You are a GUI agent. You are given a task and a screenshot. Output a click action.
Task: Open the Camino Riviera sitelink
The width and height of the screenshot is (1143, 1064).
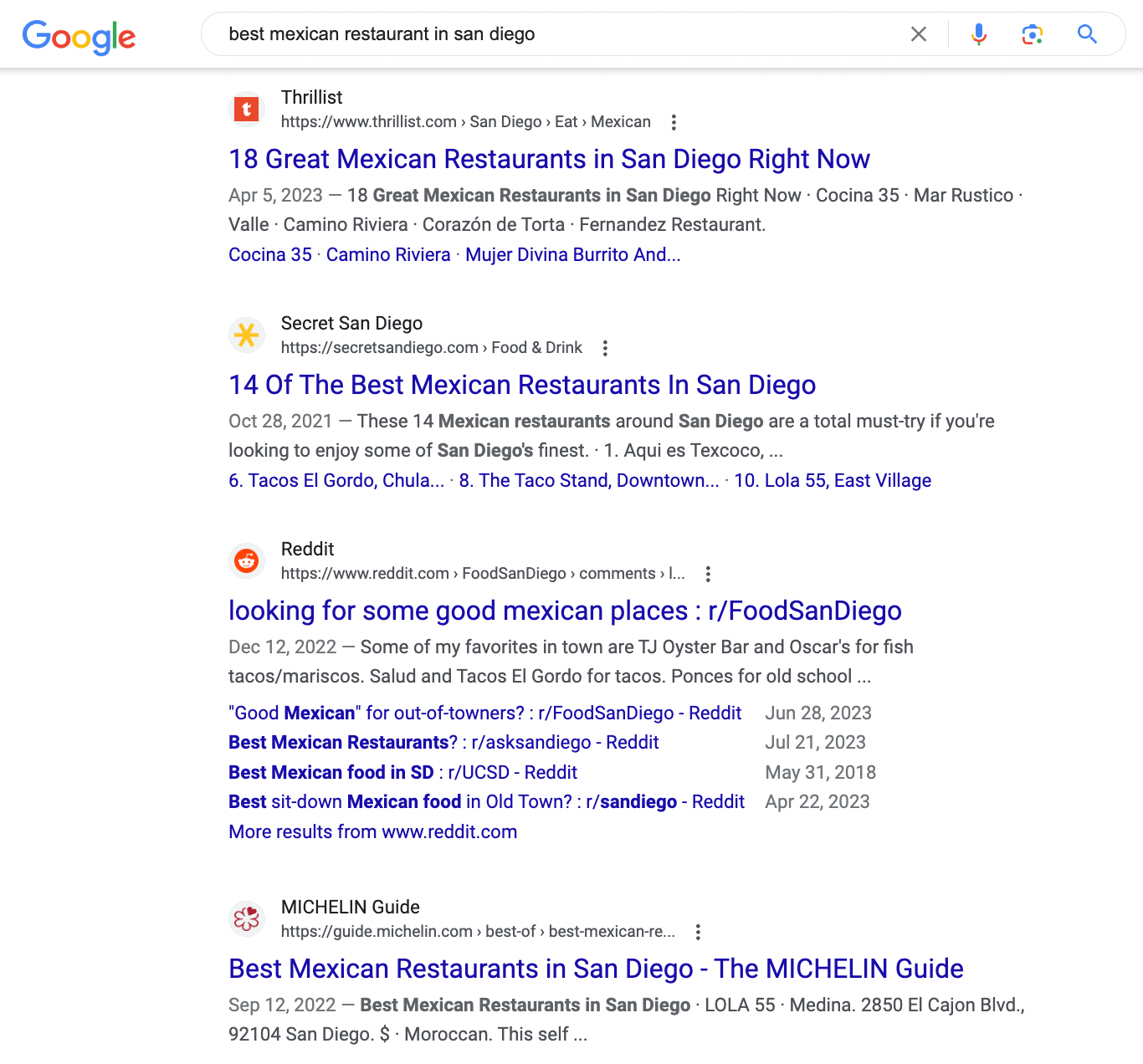point(388,254)
